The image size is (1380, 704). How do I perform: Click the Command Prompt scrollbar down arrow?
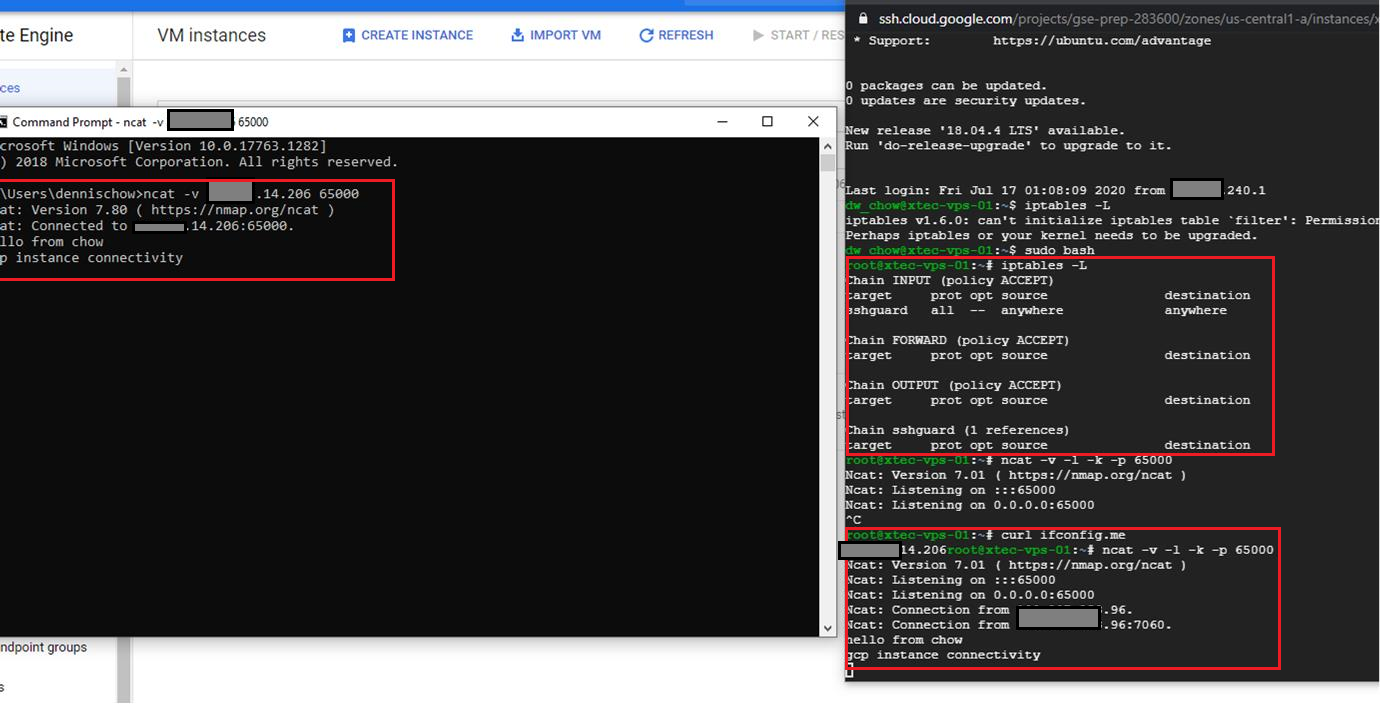point(827,628)
